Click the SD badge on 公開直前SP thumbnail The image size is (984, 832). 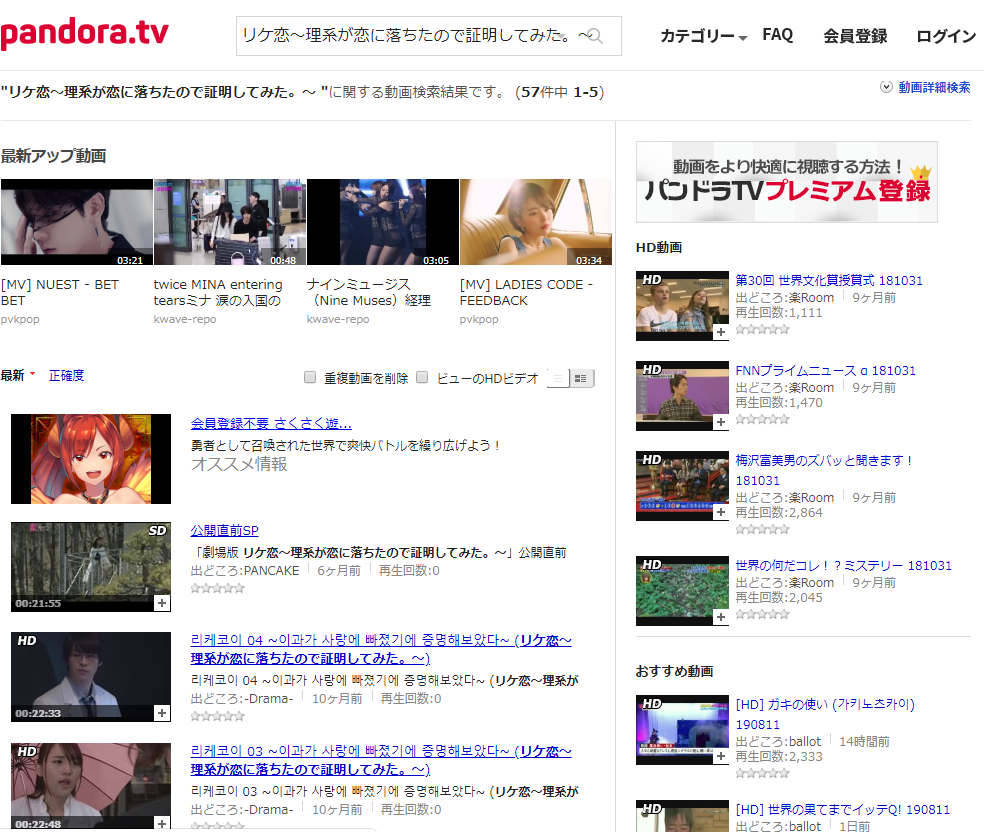point(158,531)
